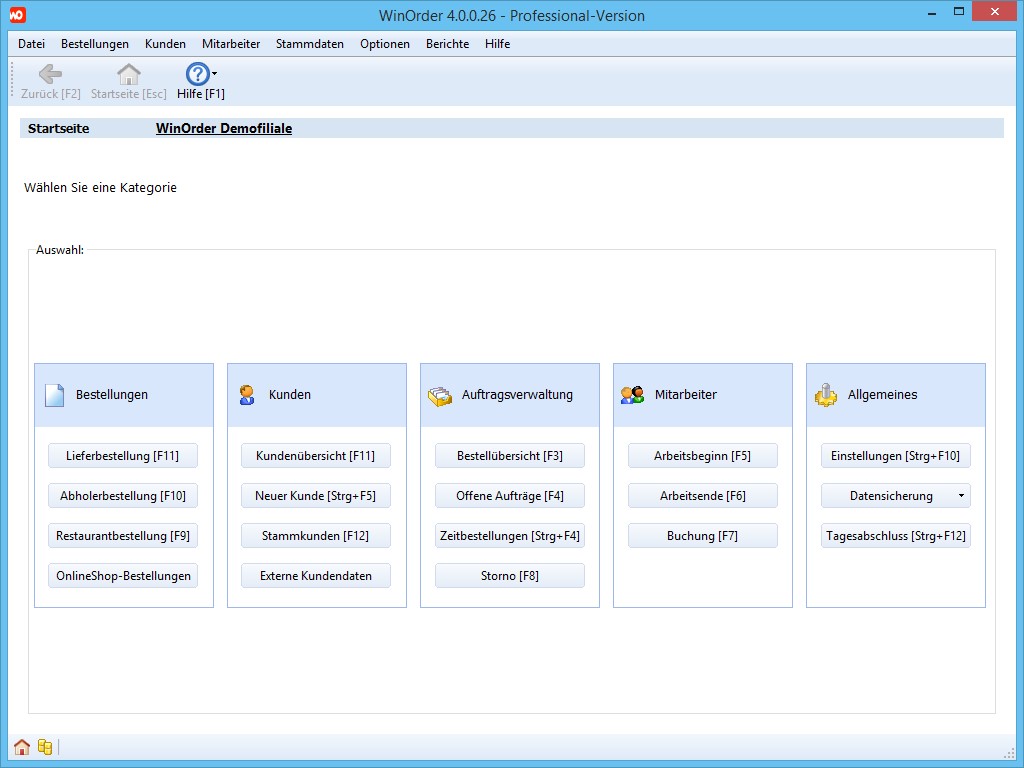Start a Lieferbestellung order
The height and width of the screenshot is (768, 1024).
[x=122, y=456]
